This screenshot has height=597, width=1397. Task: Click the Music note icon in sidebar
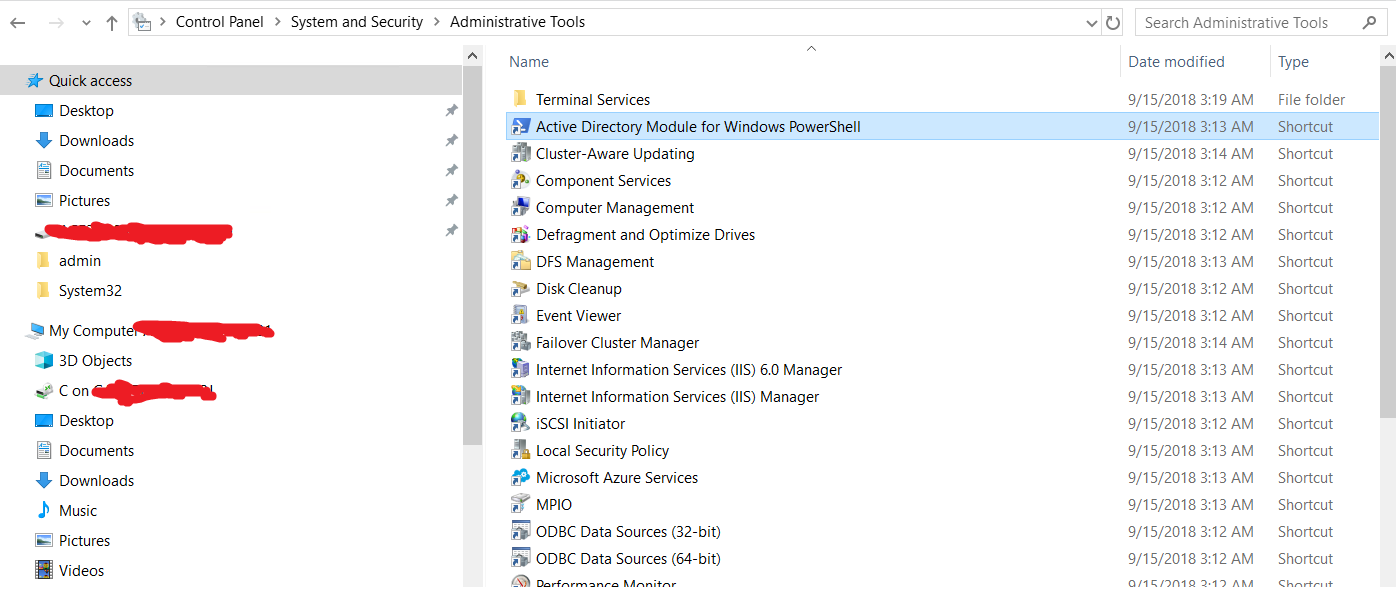coord(43,510)
